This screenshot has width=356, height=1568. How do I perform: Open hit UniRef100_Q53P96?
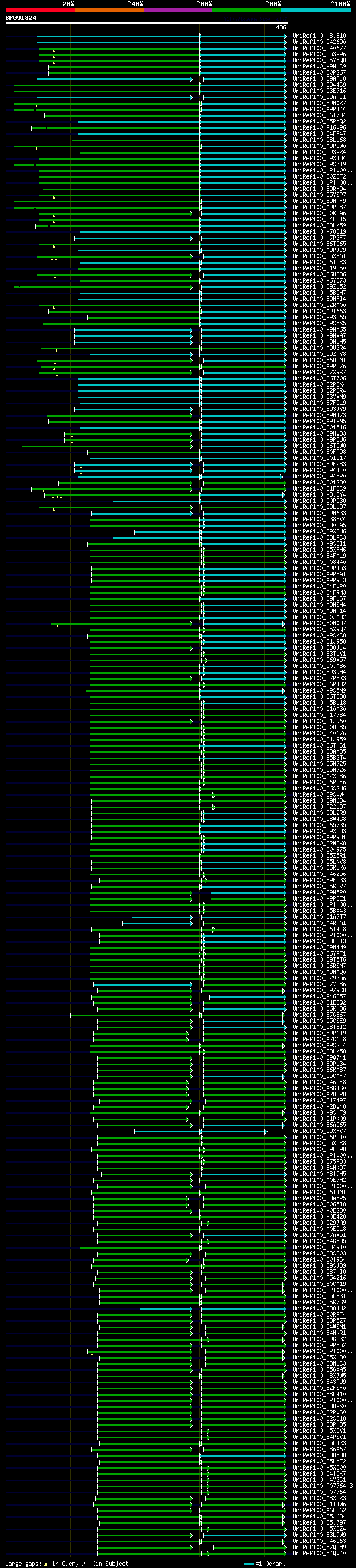[319, 54]
